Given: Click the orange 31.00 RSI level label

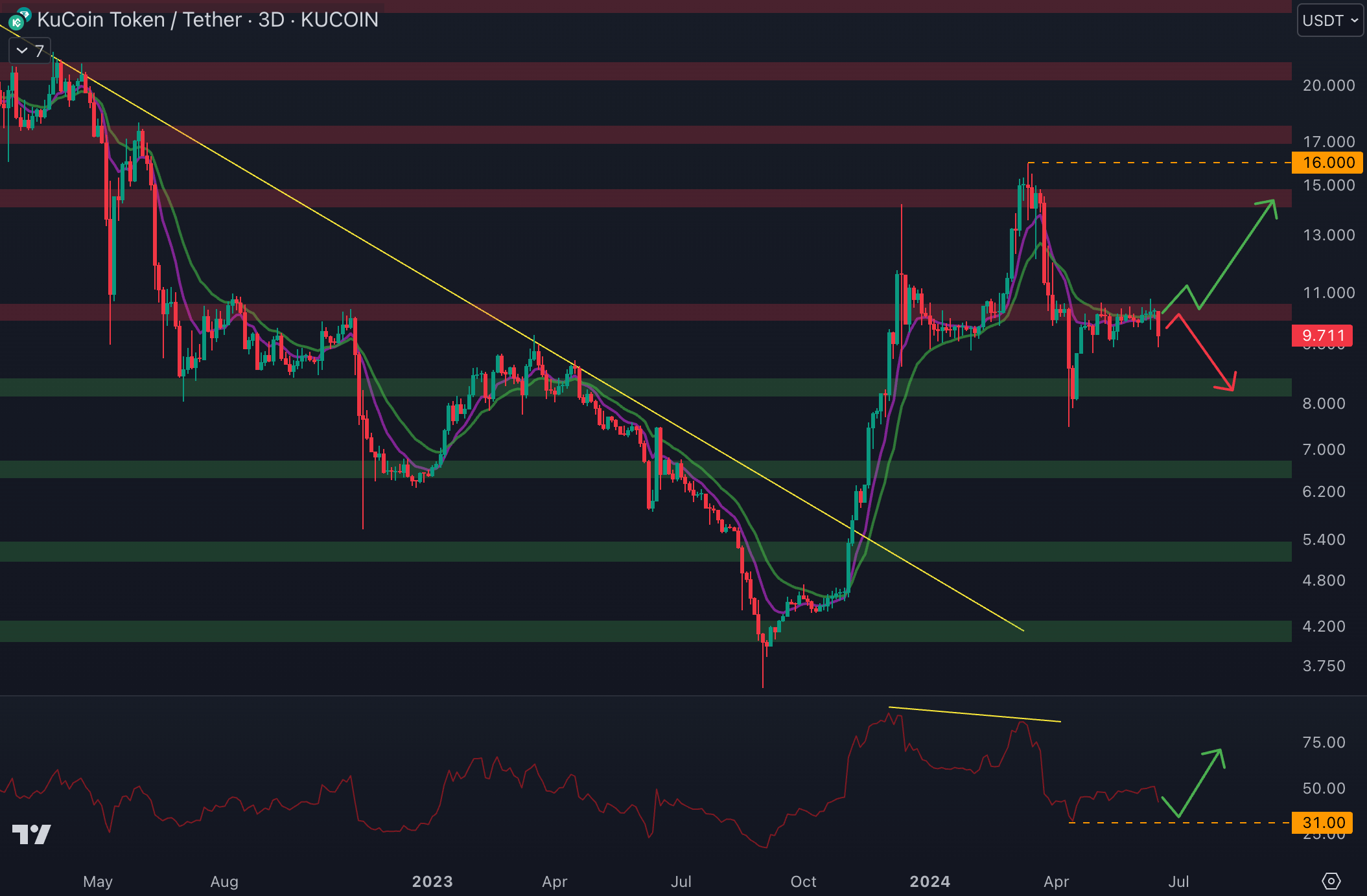Looking at the screenshot, I should point(1322,823).
